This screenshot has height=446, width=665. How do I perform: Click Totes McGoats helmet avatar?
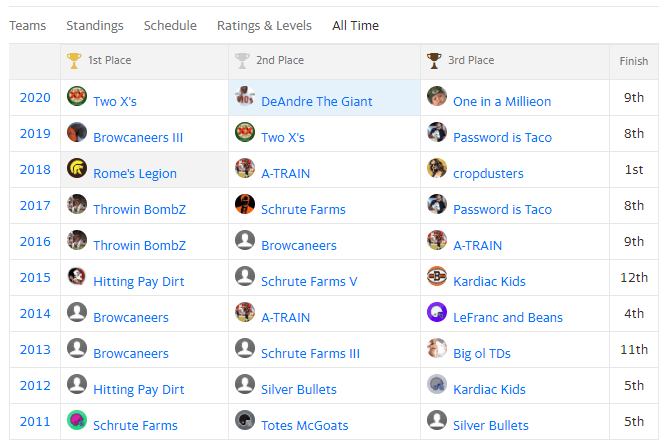[244, 421]
